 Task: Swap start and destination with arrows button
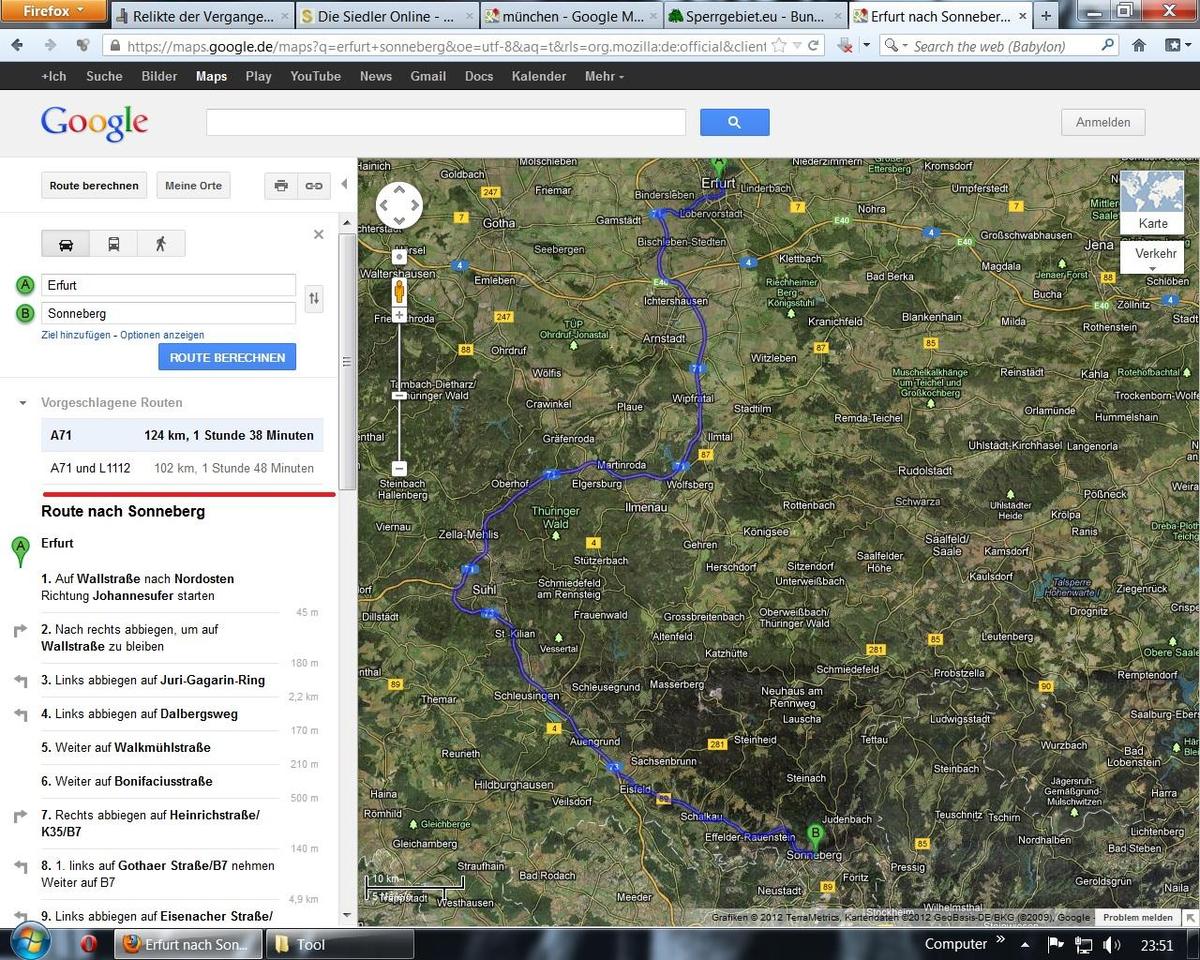tap(314, 298)
